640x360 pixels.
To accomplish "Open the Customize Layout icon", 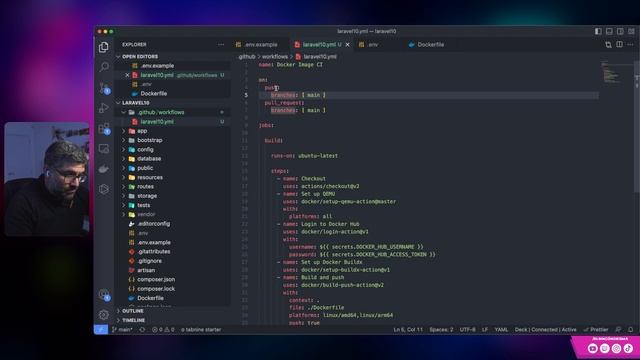I will [x=631, y=31].
